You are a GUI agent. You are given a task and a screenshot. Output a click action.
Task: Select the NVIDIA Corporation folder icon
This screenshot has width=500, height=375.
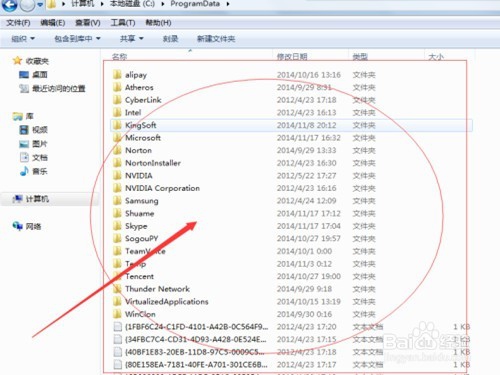coord(117,188)
